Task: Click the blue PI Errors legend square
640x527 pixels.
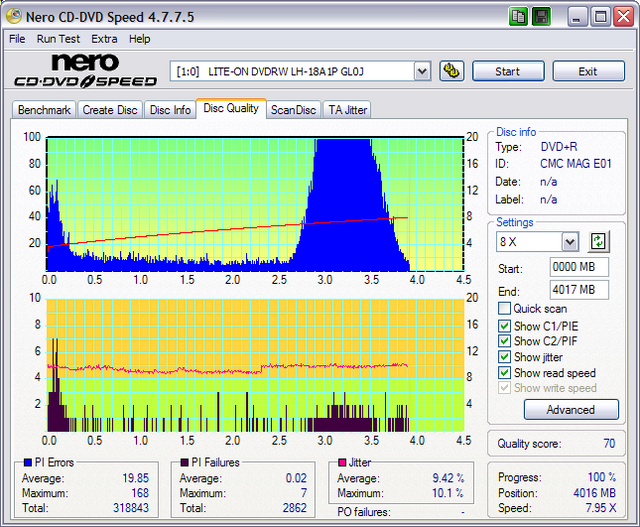Action: point(28,462)
